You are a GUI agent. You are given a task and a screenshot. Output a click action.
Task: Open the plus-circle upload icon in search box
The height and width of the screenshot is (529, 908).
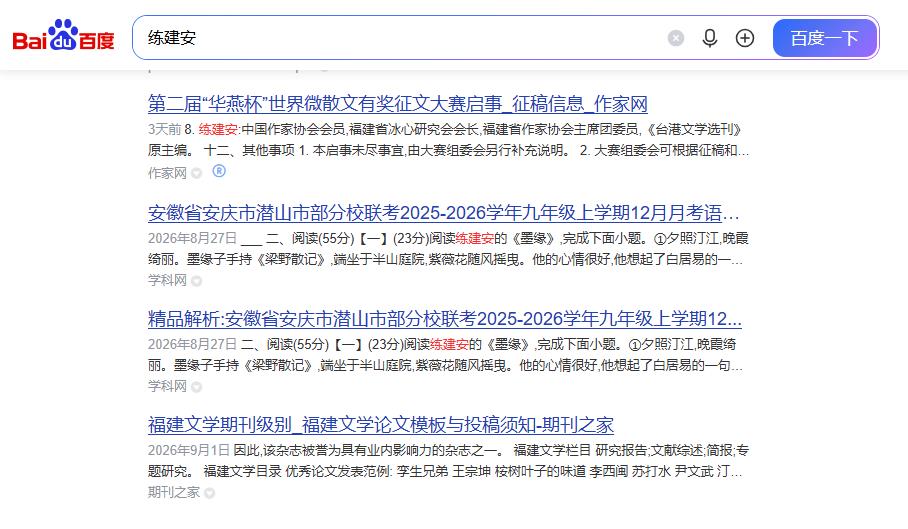pyautogui.click(x=745, y=38)
